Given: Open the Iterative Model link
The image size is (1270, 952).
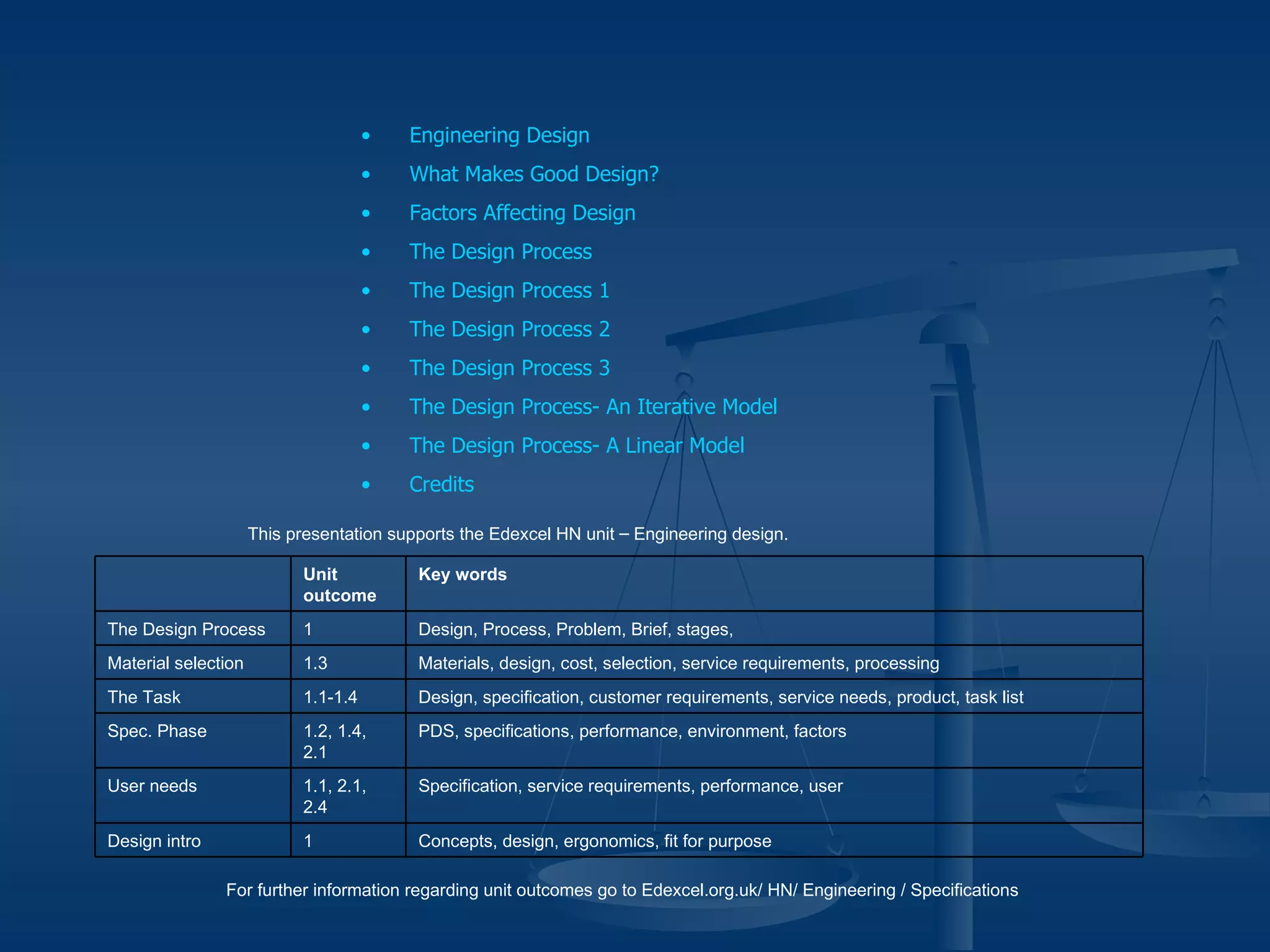Looking at the screenshot, I should click(x=593, y=407).
